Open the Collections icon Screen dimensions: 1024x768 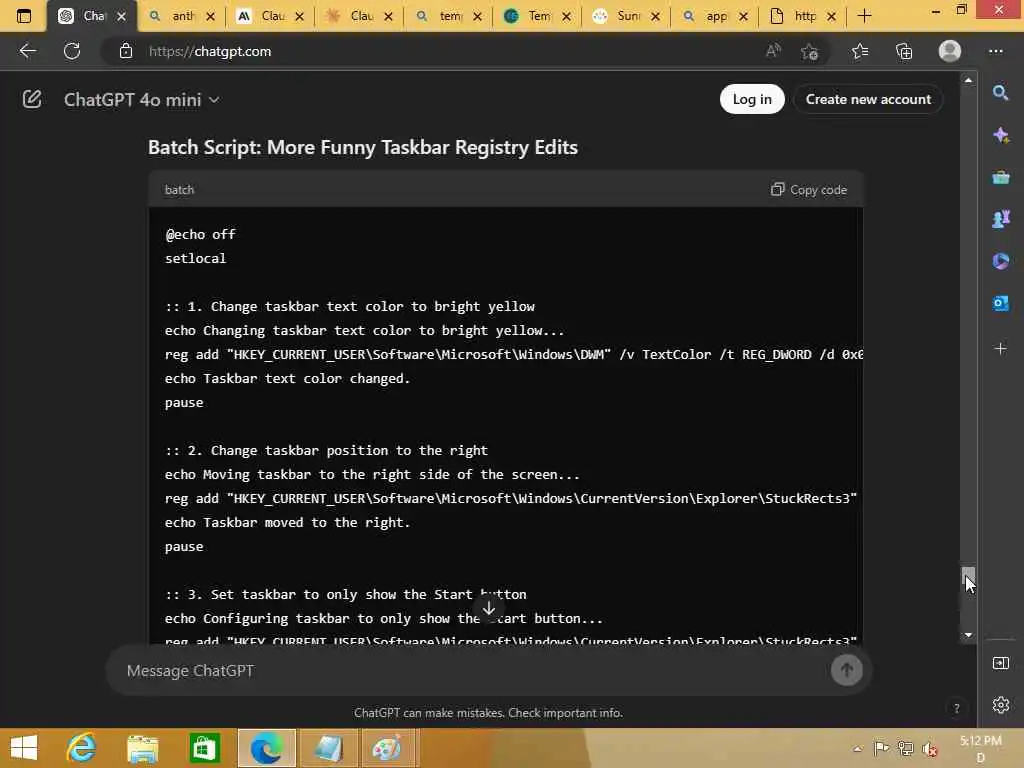904,51
